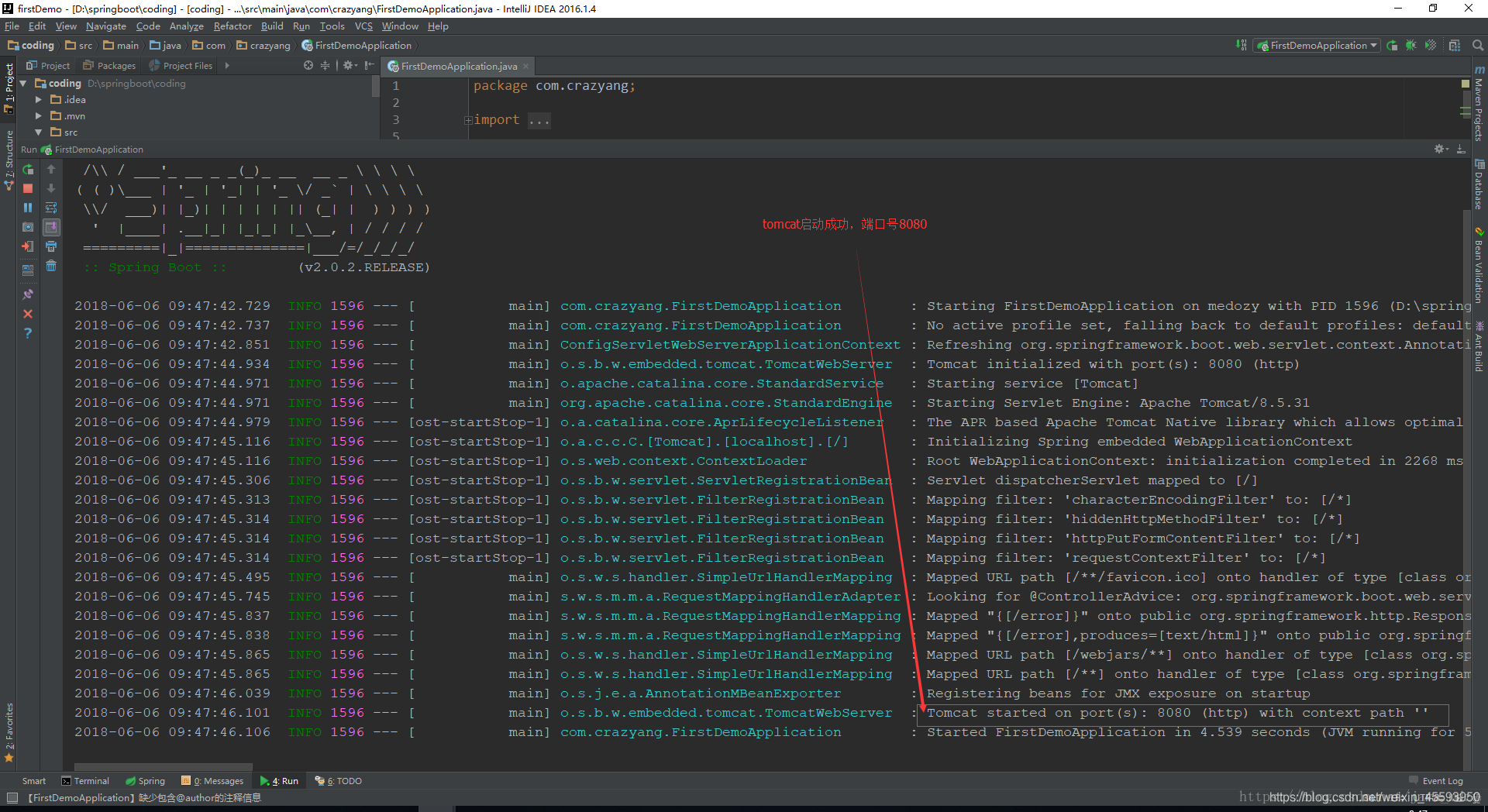Print the console output with printer icon
This screenshot has height=812, width=1488.
coord(51,246)
